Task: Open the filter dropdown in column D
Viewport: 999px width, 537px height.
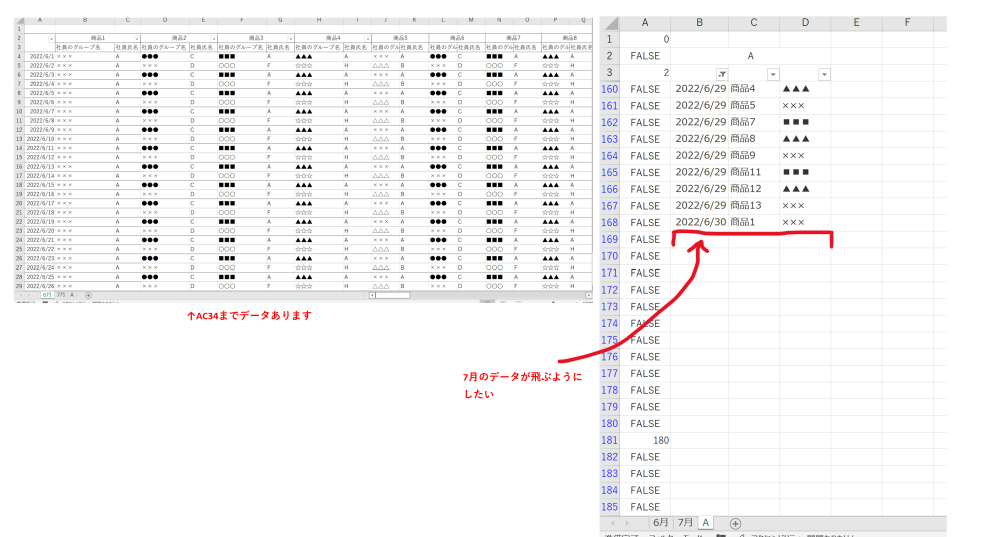Action: [824, 75]
